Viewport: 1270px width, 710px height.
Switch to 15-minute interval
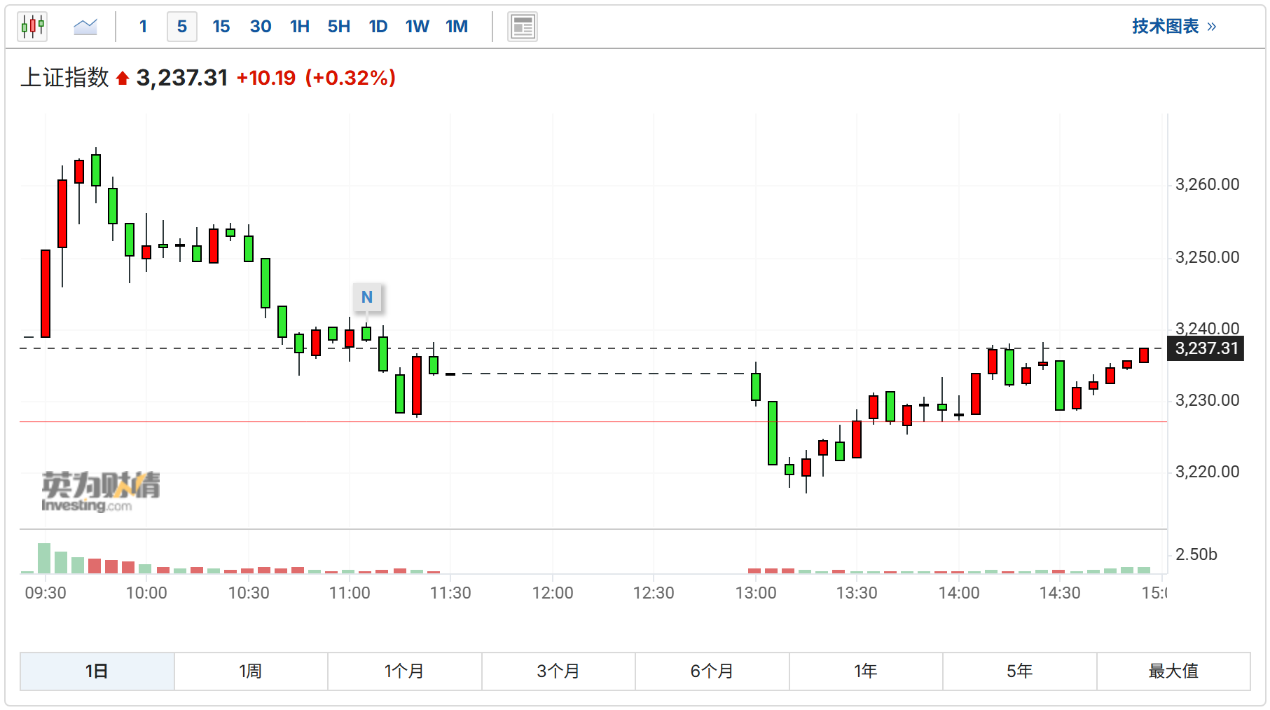(221, 27)
